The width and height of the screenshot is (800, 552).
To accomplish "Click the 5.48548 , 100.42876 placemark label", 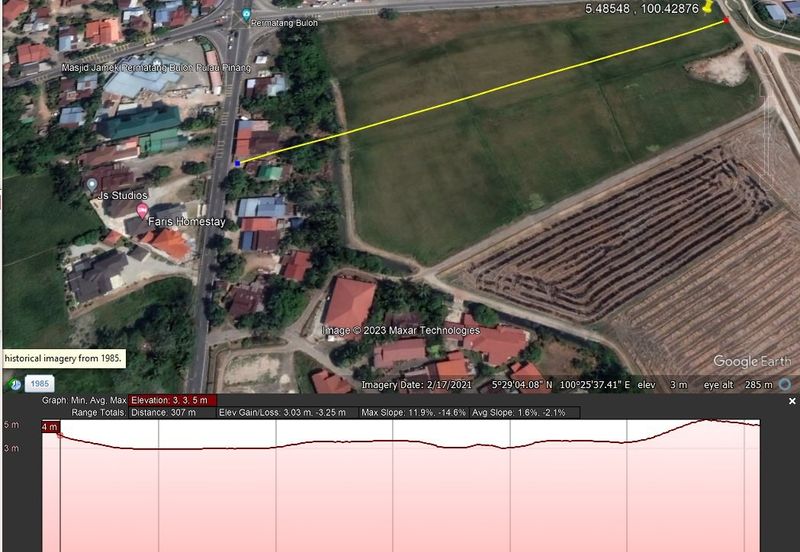I will (642, 9).
